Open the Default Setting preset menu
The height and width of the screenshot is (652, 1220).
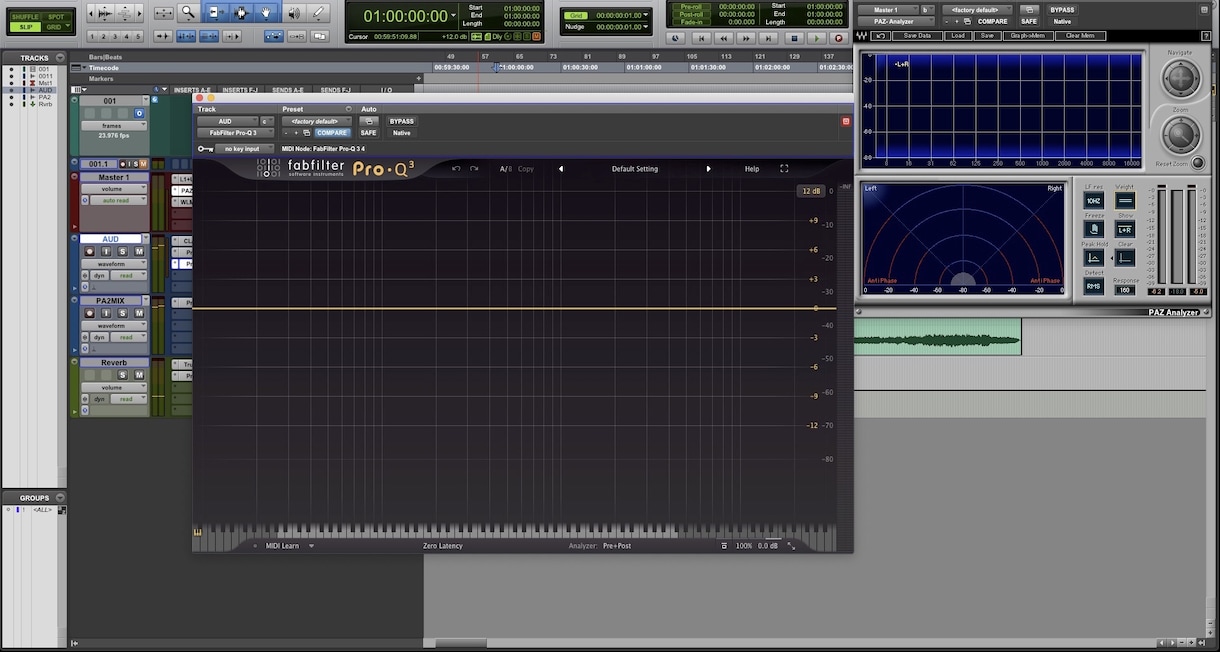635,169
